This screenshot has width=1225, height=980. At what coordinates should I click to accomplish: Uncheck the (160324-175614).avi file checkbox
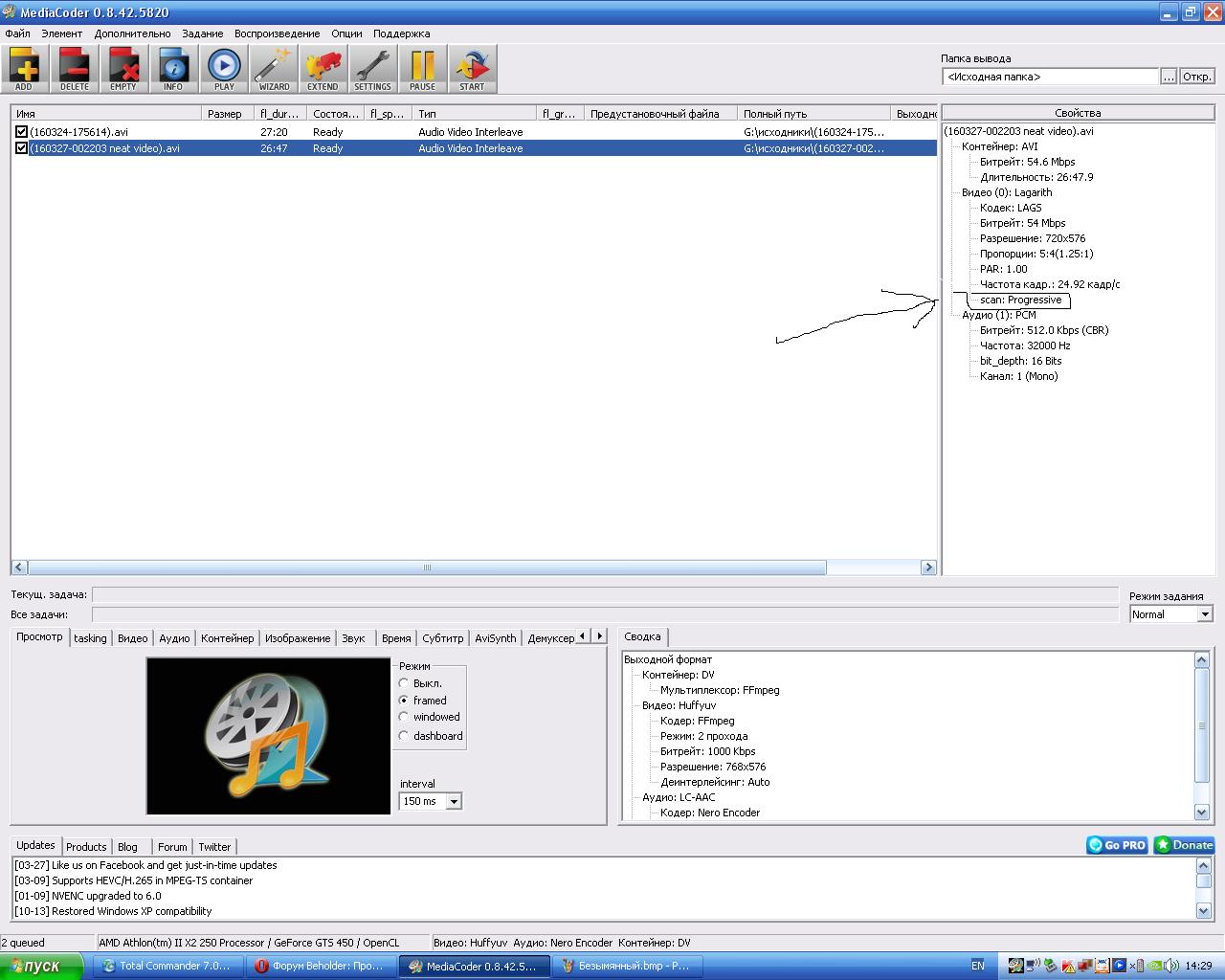[21, 132]
